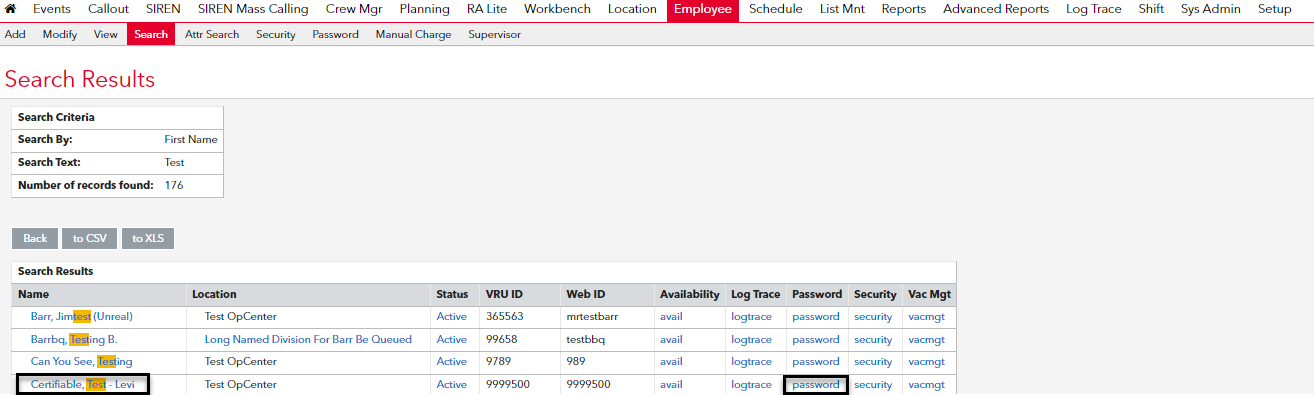Viewport: 1314px width, 395px height.
Task: Open security link for Certifiable row
Action: [x=873, y=385]
